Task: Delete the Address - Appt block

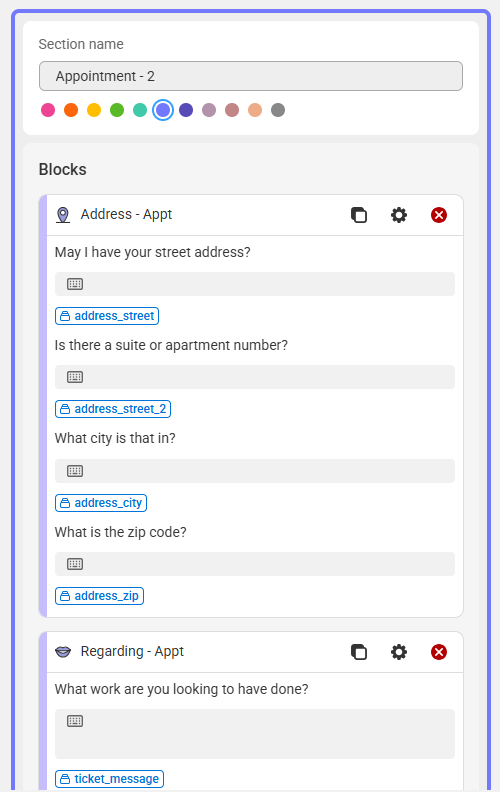Action: click(438, 215)
